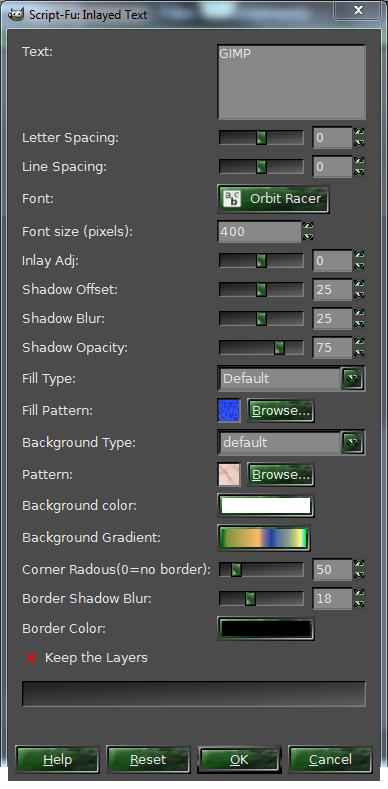Screen dimensions: 388x789
Task: Click the Orbit Racer font button
Action: click(x=273, y=199)
